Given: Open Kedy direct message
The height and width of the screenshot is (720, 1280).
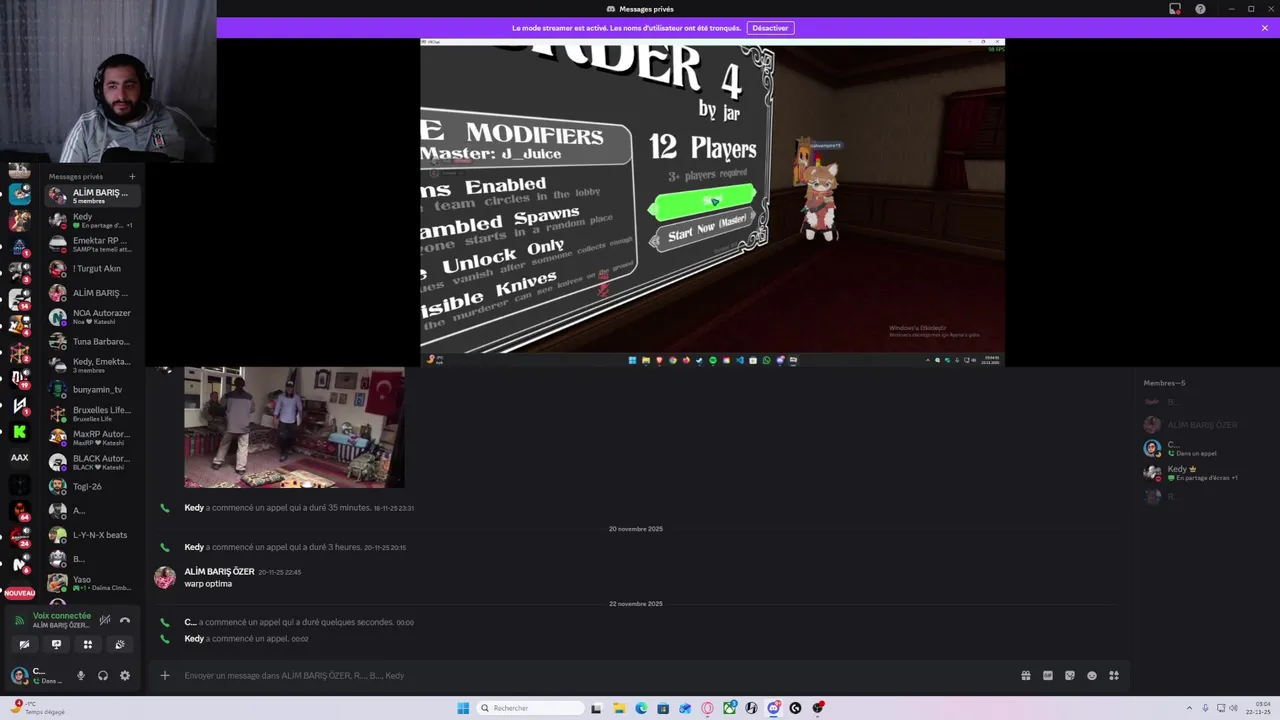Looking at the screenshot, I should [90, 220].
